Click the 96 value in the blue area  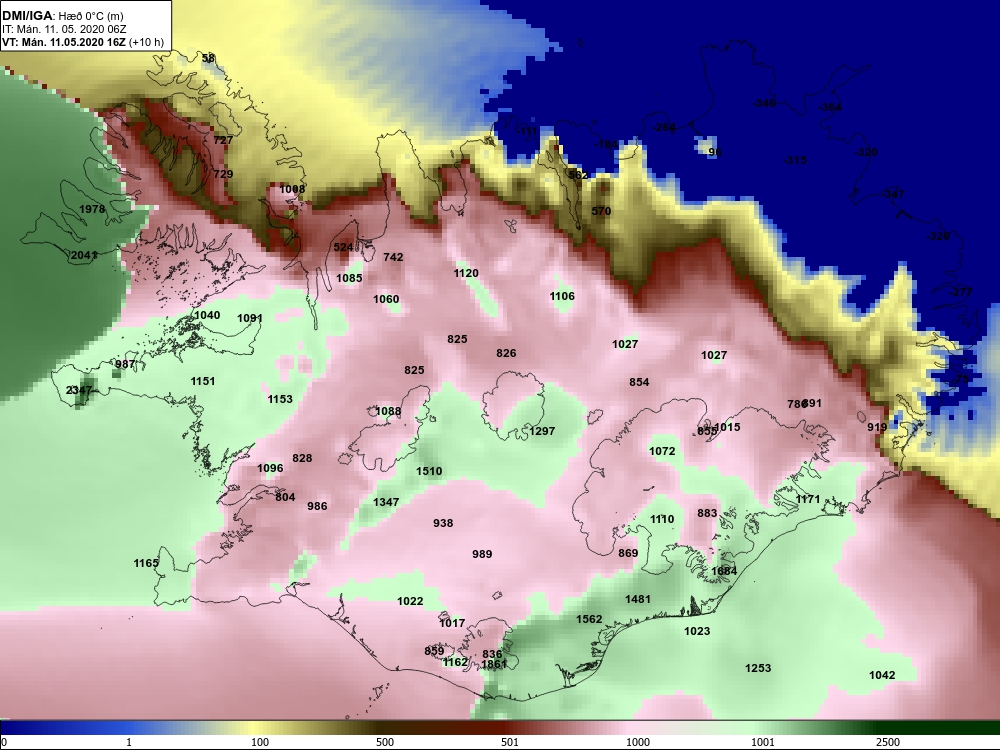click(714, 152)
